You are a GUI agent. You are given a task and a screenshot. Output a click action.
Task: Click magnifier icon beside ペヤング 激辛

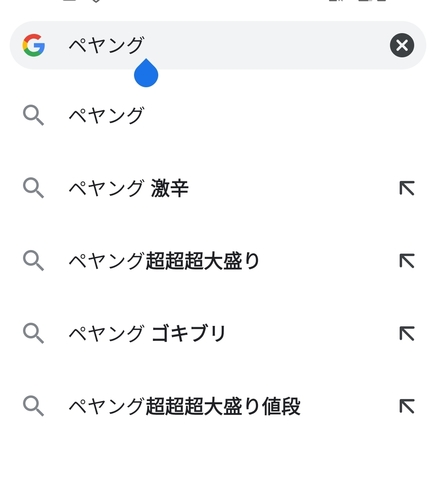(33, 188)
